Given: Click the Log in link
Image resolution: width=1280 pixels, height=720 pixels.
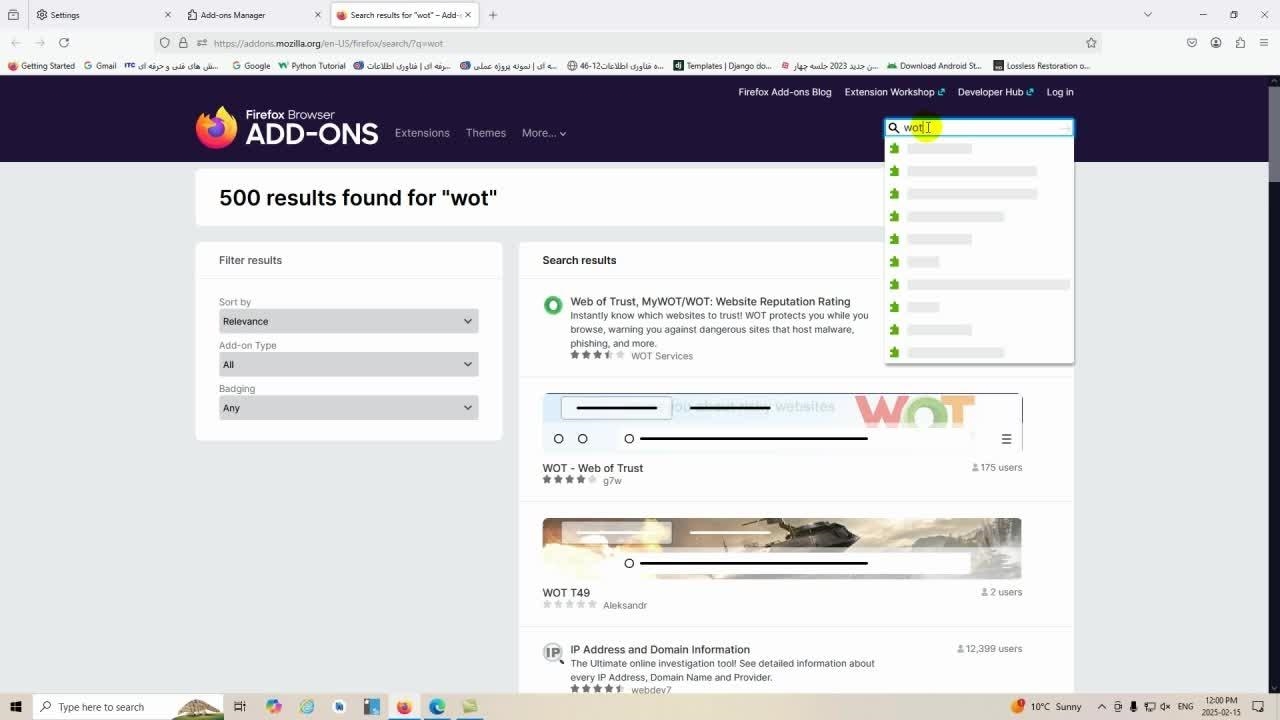Looking at the screenshot, I should point(1059,92).
